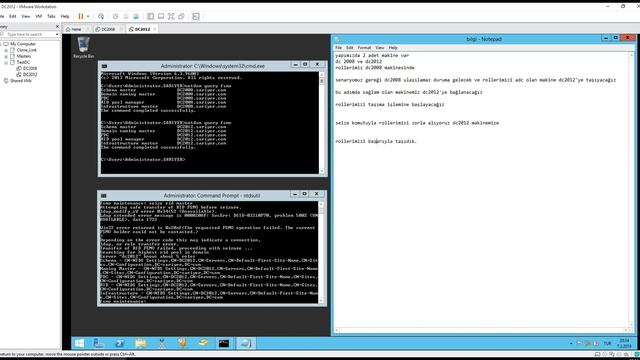This screenshot has width=640, height=360.
Task: Click the Windows Start button
Action: [x=79, y=343]
